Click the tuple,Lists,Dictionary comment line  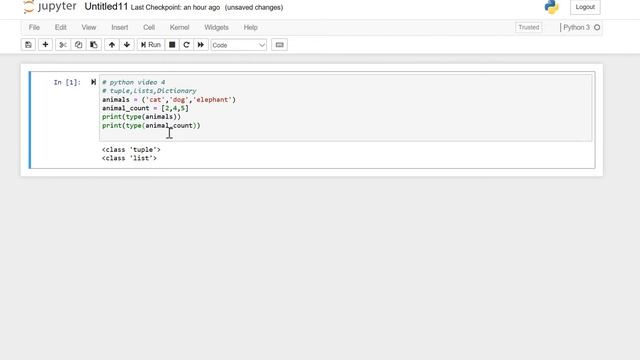(x=149, y=91)
